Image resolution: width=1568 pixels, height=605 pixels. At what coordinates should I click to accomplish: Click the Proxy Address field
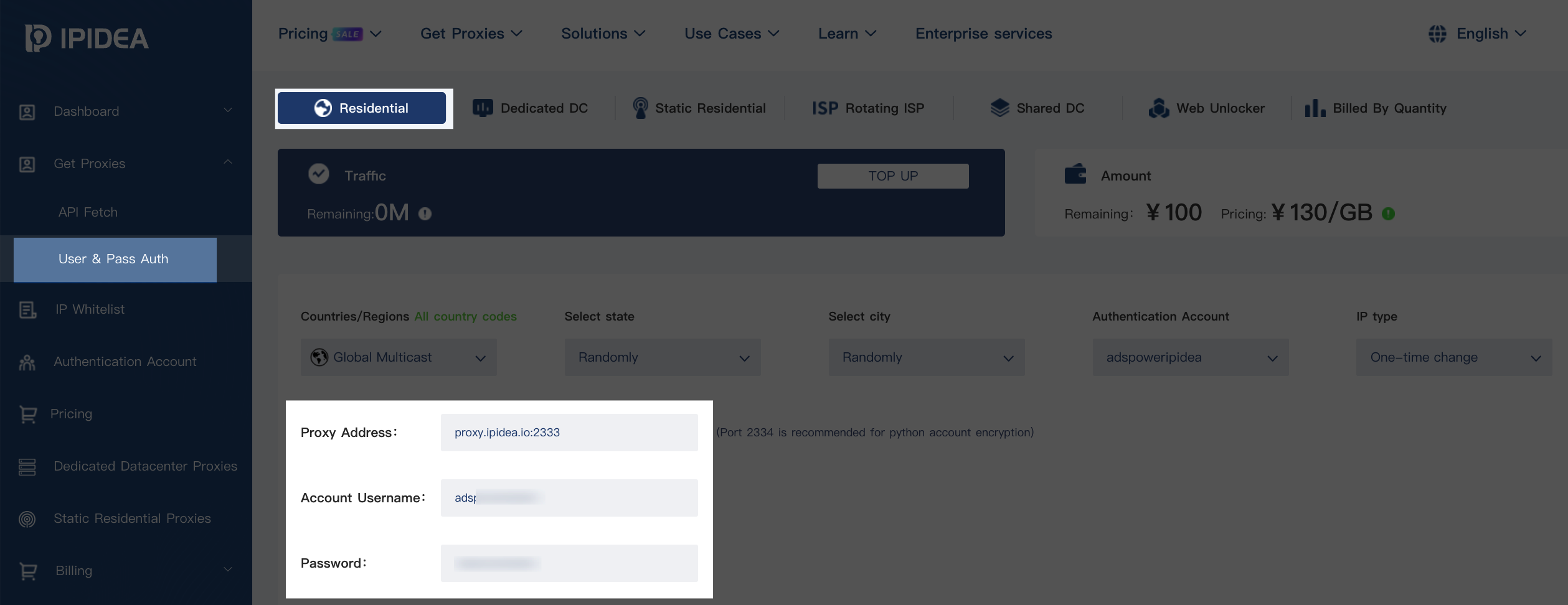point(569,432)
